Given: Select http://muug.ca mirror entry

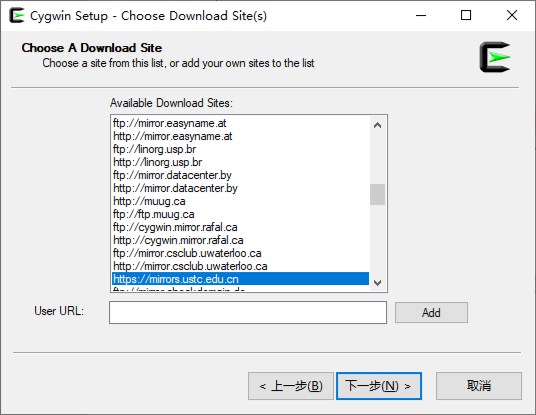Looking at the screenshot, I should (x=240, y=201).
